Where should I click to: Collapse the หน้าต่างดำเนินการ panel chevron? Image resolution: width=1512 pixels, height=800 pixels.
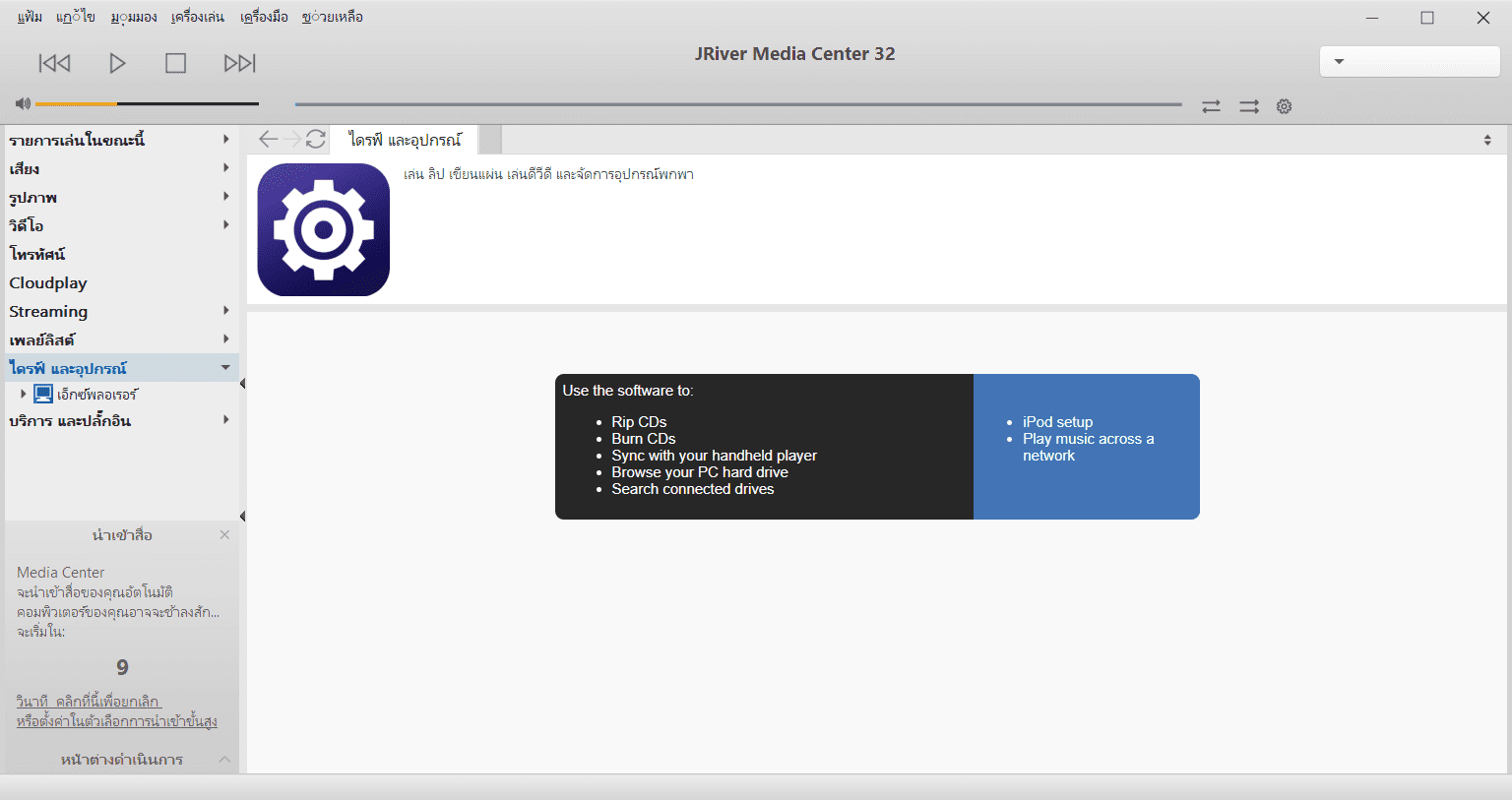pos(224,759)
